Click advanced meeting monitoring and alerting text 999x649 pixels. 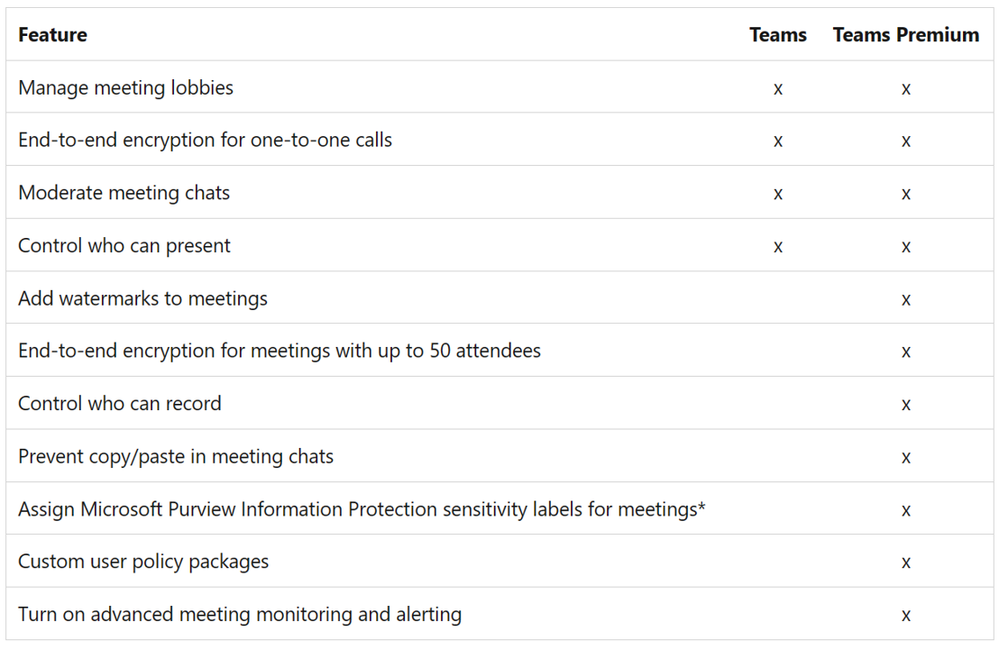pyautogui.click(x=240, y=615)
